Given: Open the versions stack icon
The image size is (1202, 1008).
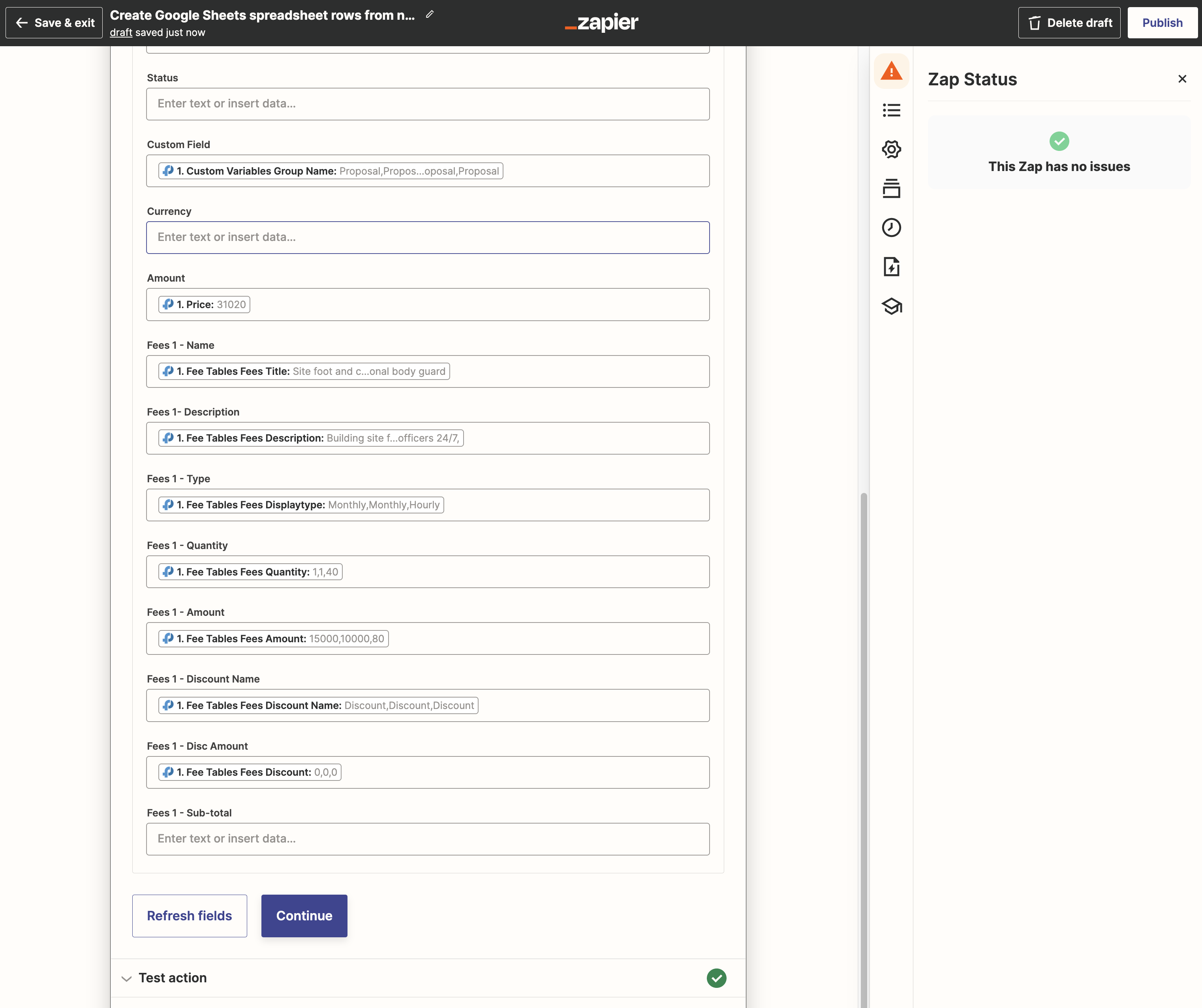Looking at the screenshot, I should pos(891,188).
